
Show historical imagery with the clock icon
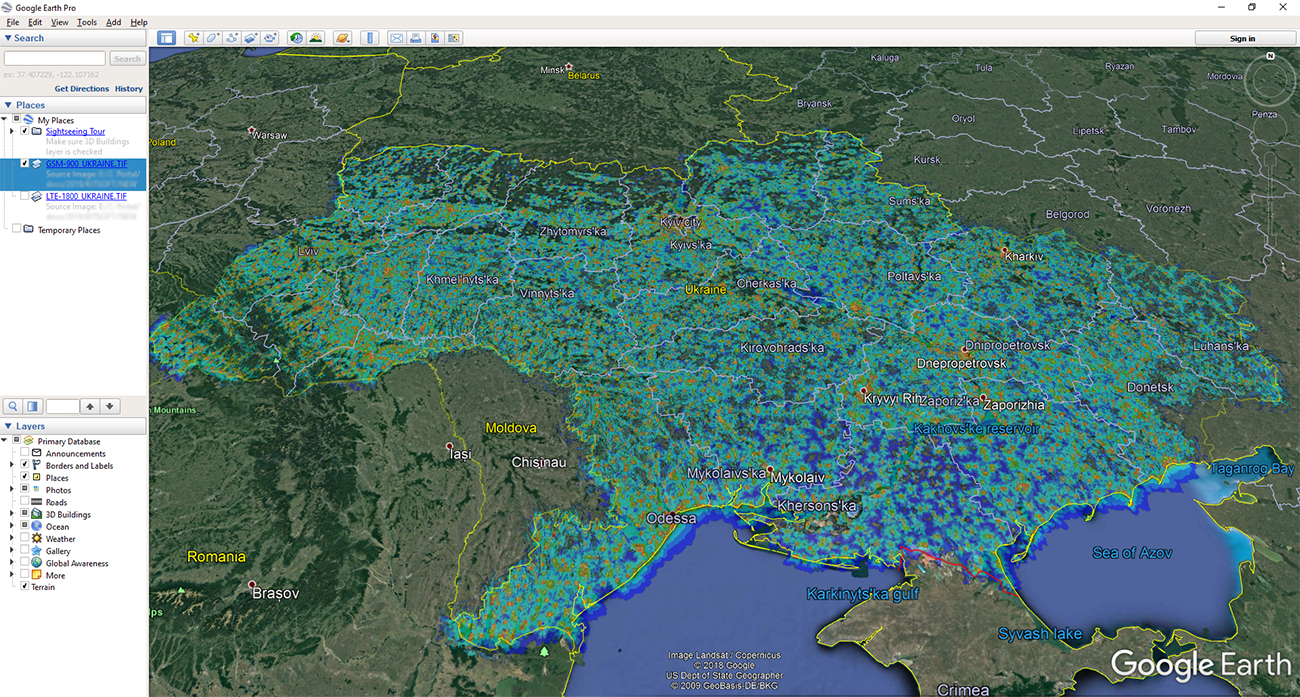click(297, 38)
